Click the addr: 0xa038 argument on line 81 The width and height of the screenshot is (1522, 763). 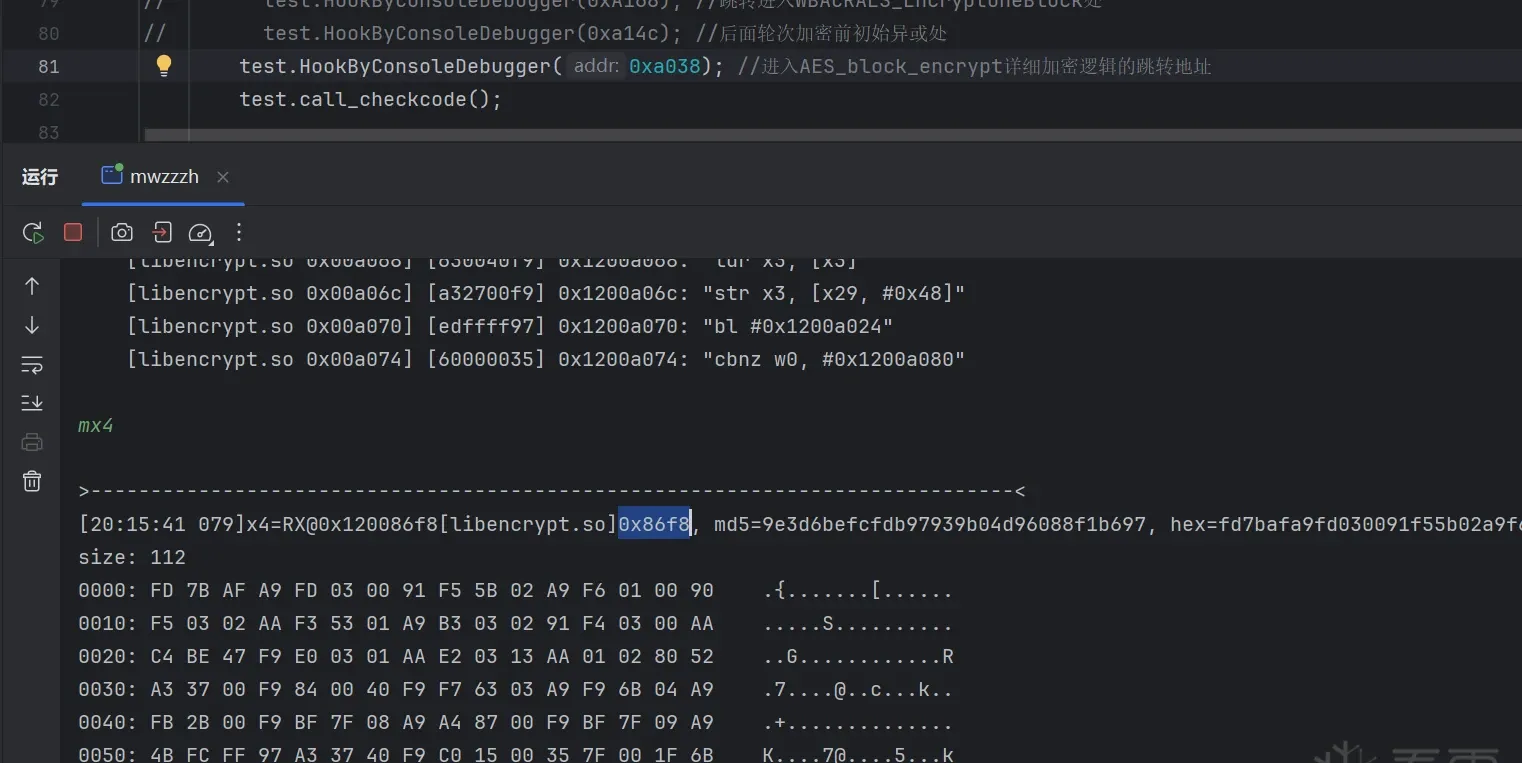point(635,66)
